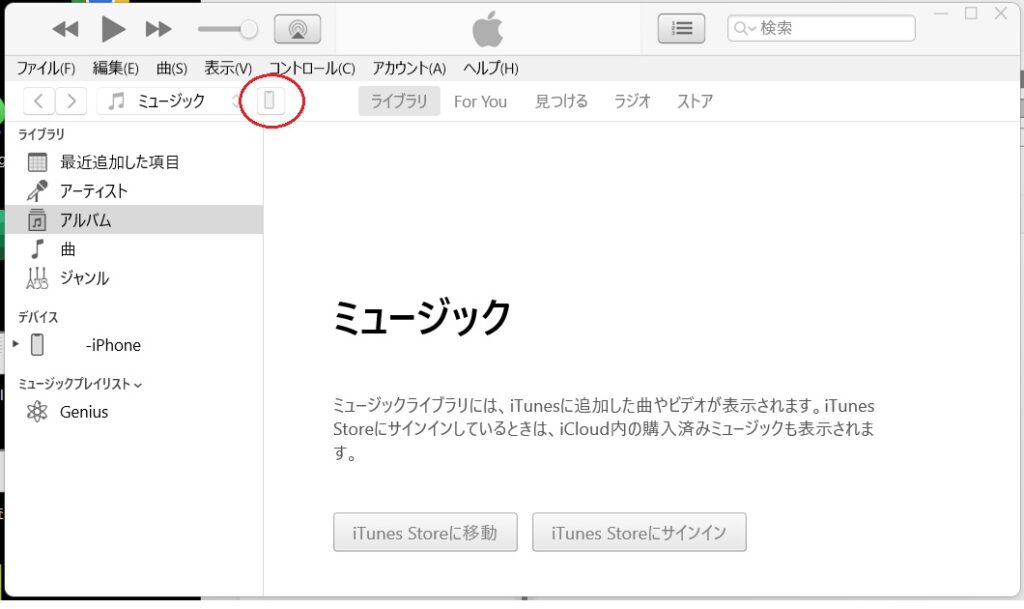Click the iPhone device button in toolbar
Viewport: 1024px width, 609px height.
(x=270, y=101)
